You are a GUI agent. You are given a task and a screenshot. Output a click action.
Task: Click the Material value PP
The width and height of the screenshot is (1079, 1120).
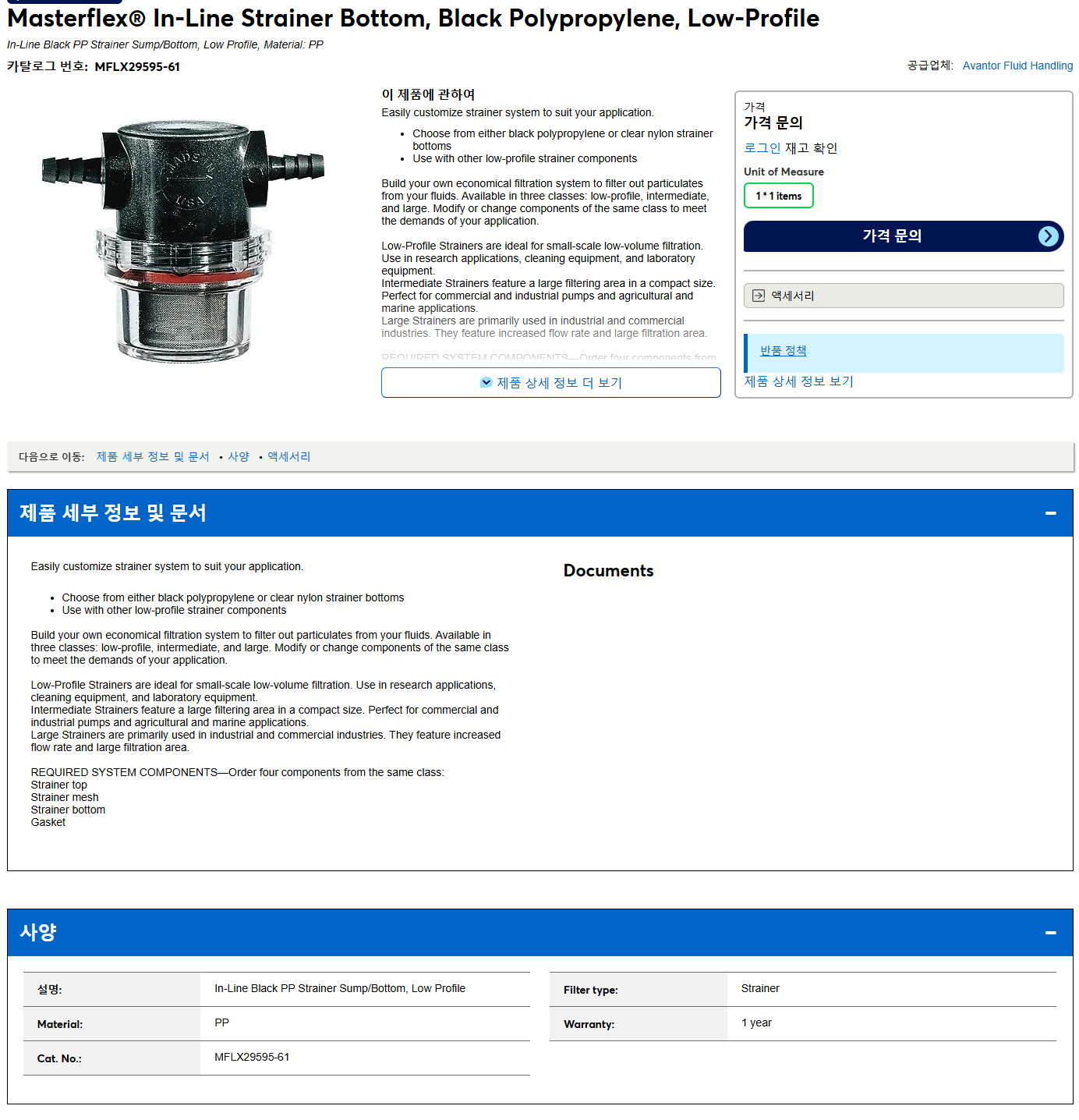point(221,1023)
